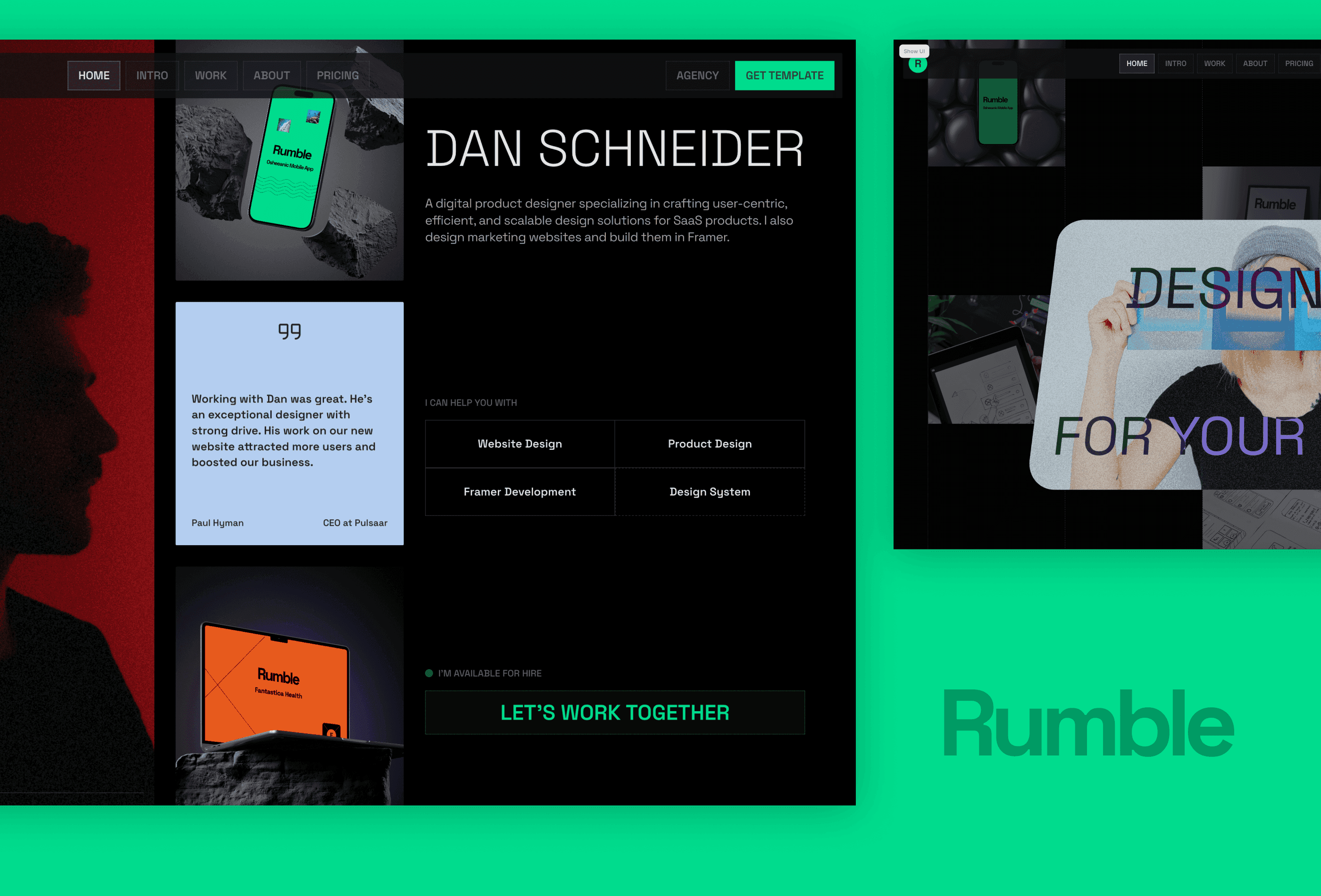Click the GET TEMPLATE button
1321x896 pixels.
784,75
